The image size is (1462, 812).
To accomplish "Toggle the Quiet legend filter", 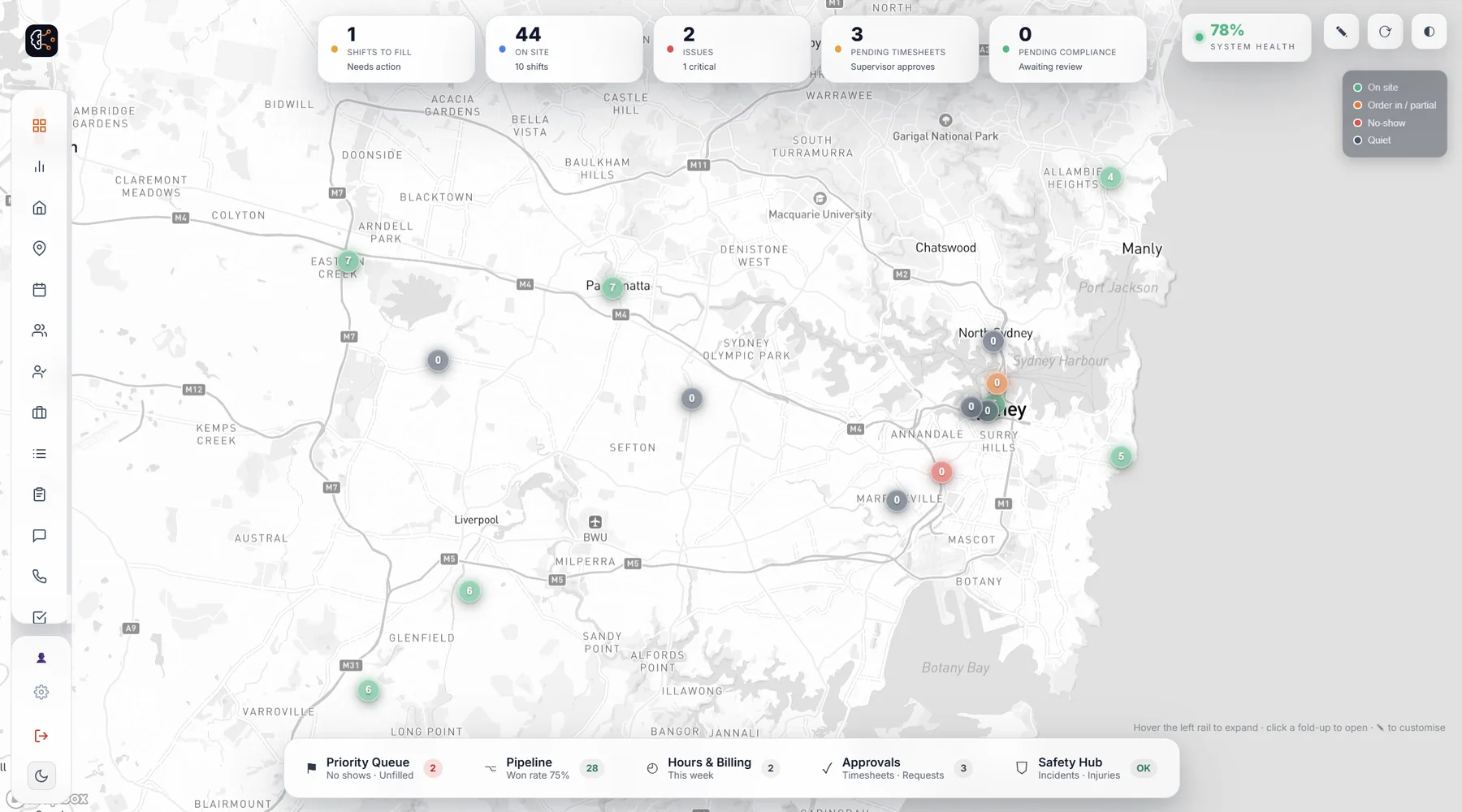I will pyautogui.click(x=1372, y=140).
